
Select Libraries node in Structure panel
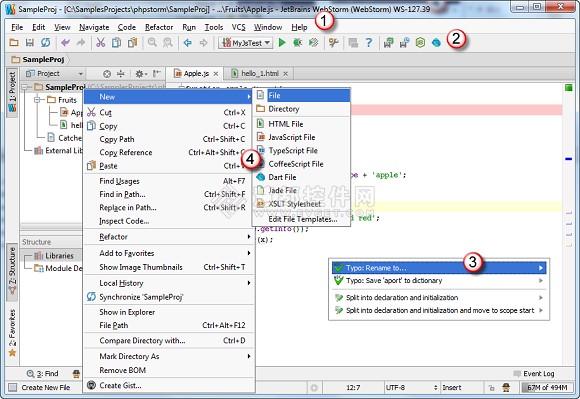click(55, 256)
